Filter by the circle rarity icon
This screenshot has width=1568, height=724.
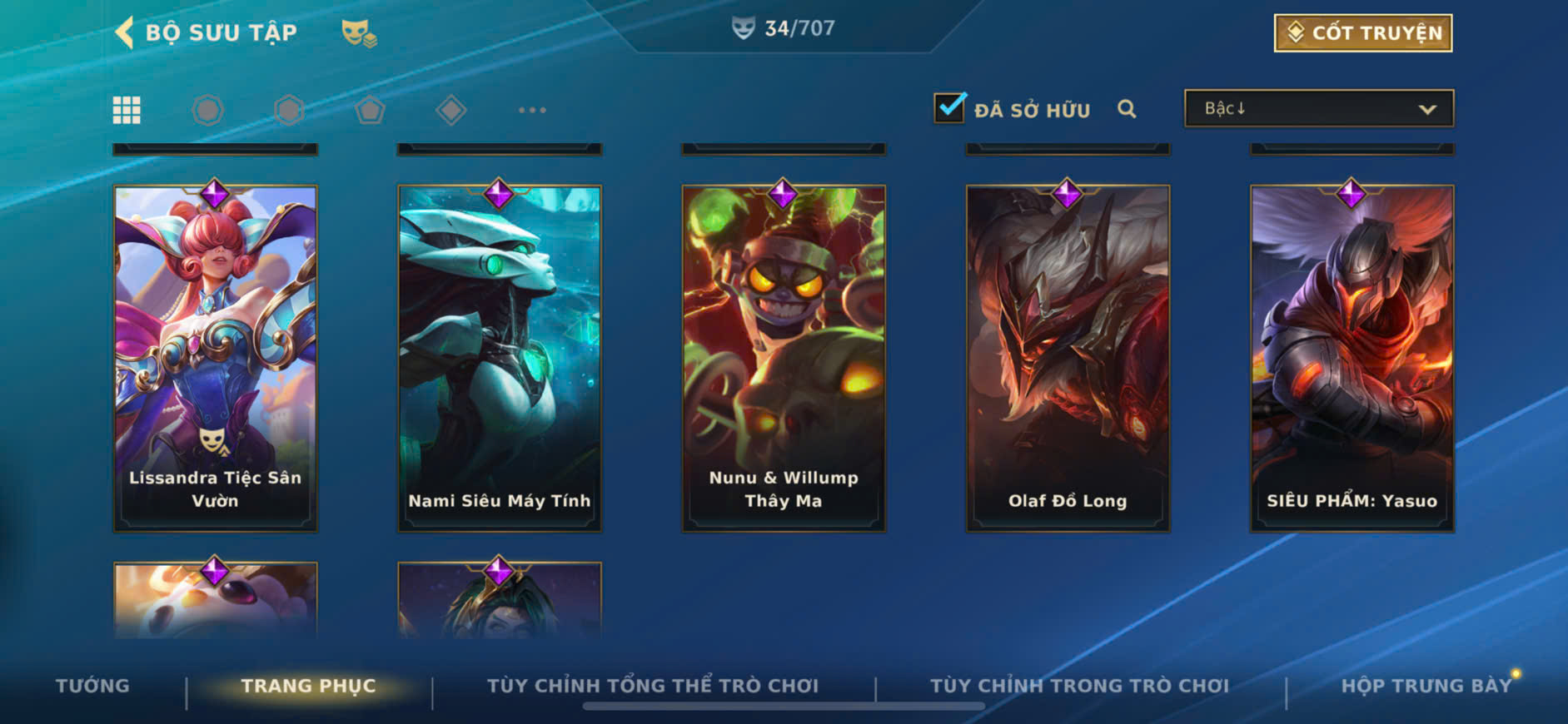[207, 110]
